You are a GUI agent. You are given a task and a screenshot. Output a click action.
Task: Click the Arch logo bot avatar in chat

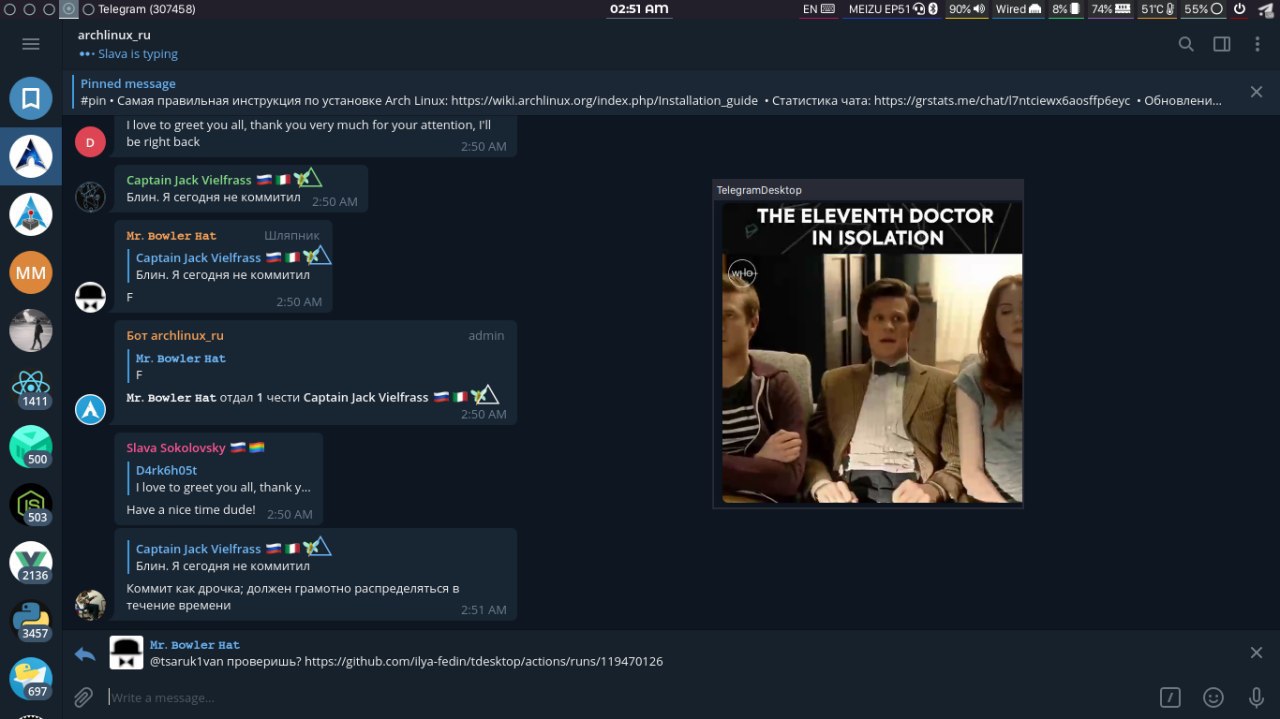click(91, 409)
